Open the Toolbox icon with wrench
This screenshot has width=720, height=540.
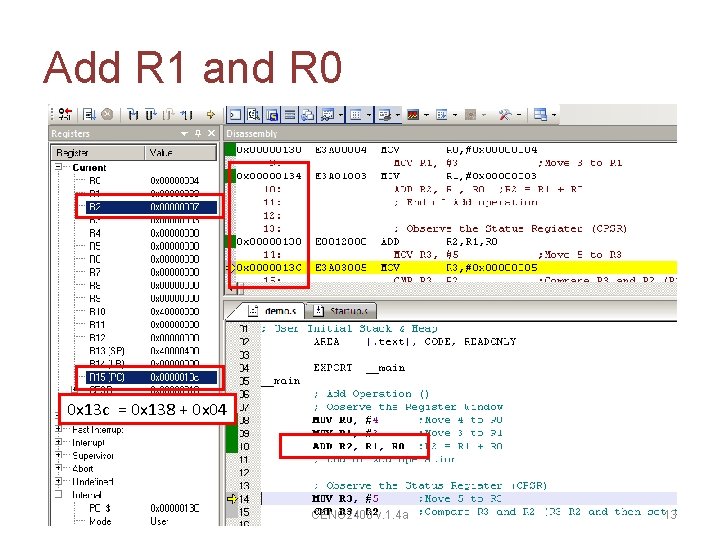point(505,114)
